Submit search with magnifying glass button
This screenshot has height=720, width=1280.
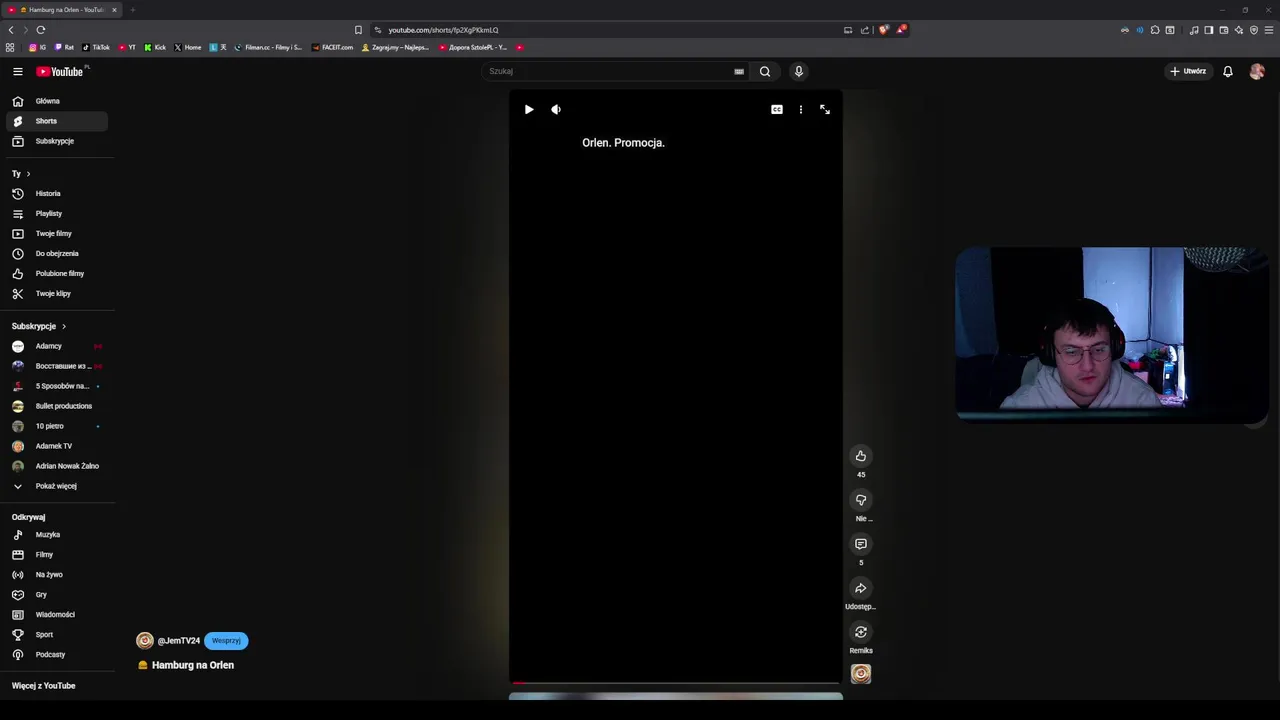point(765,71)
